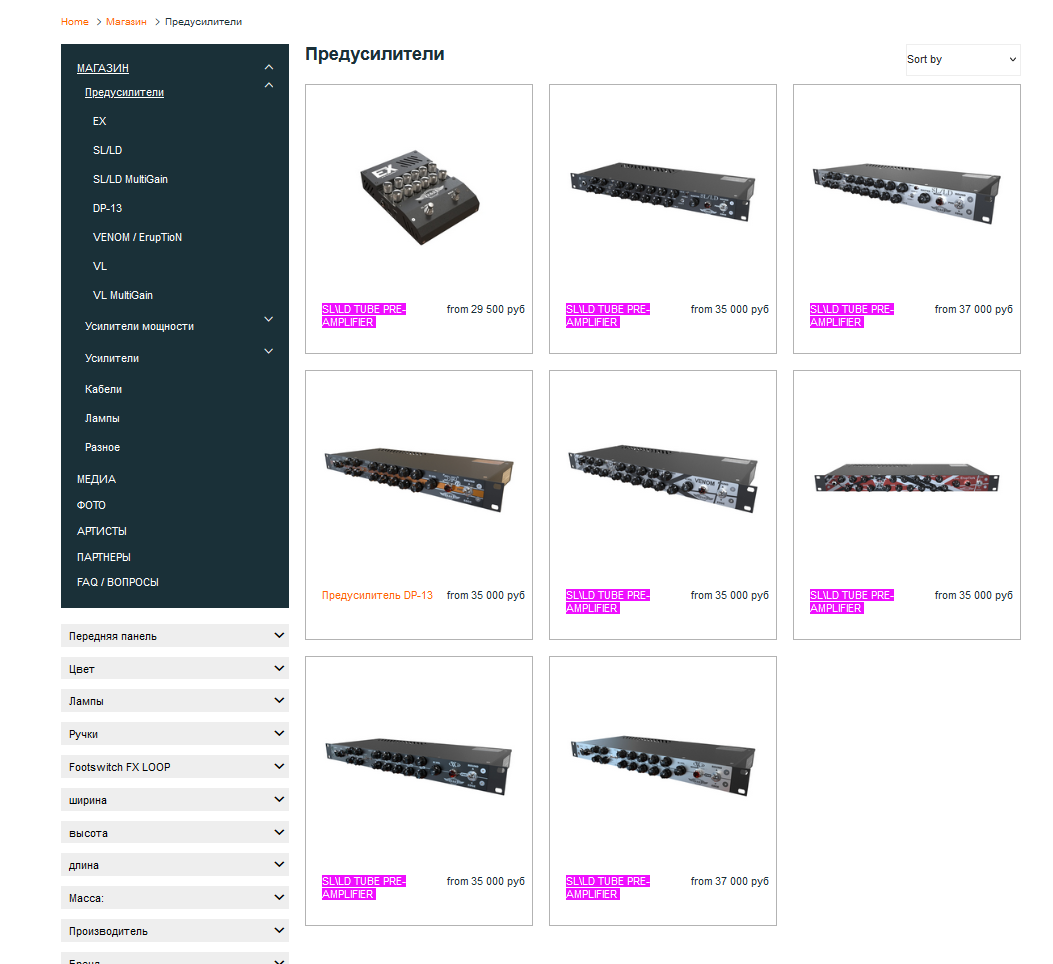Image resolution: width=1053 pixels, height=964 pixels.
Task: Select the VL MultiGain subcategory
Action: [x=123, y=295]
